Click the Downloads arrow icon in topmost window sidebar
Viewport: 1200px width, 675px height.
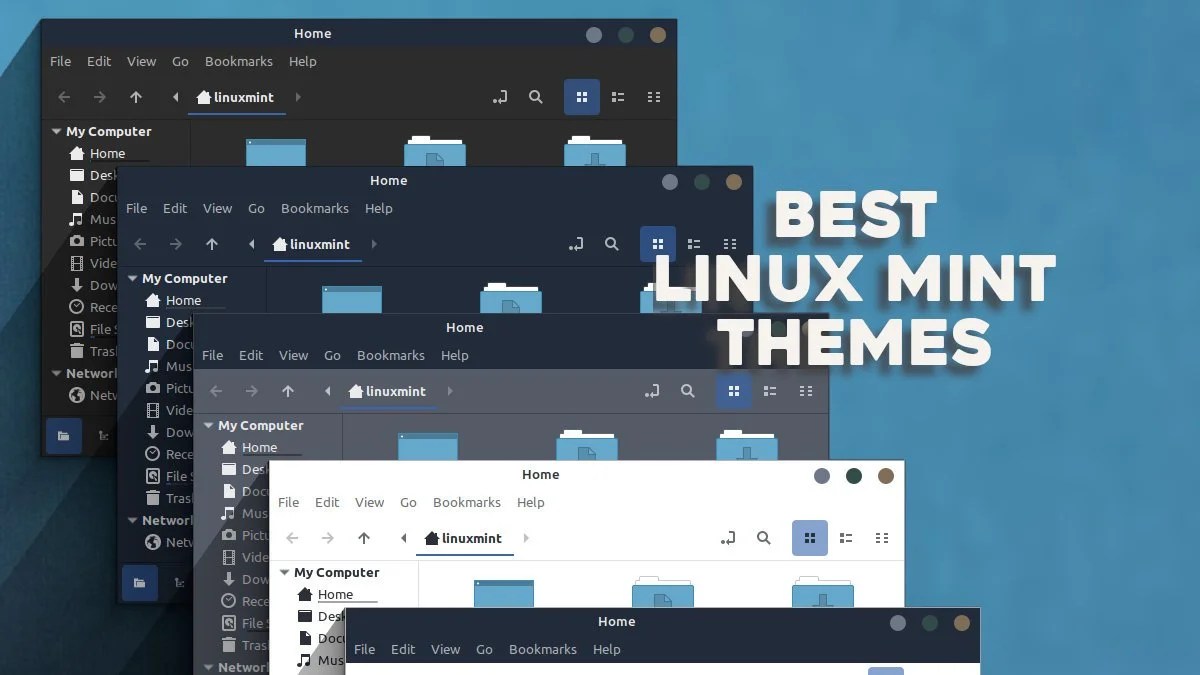coord(77,285)
